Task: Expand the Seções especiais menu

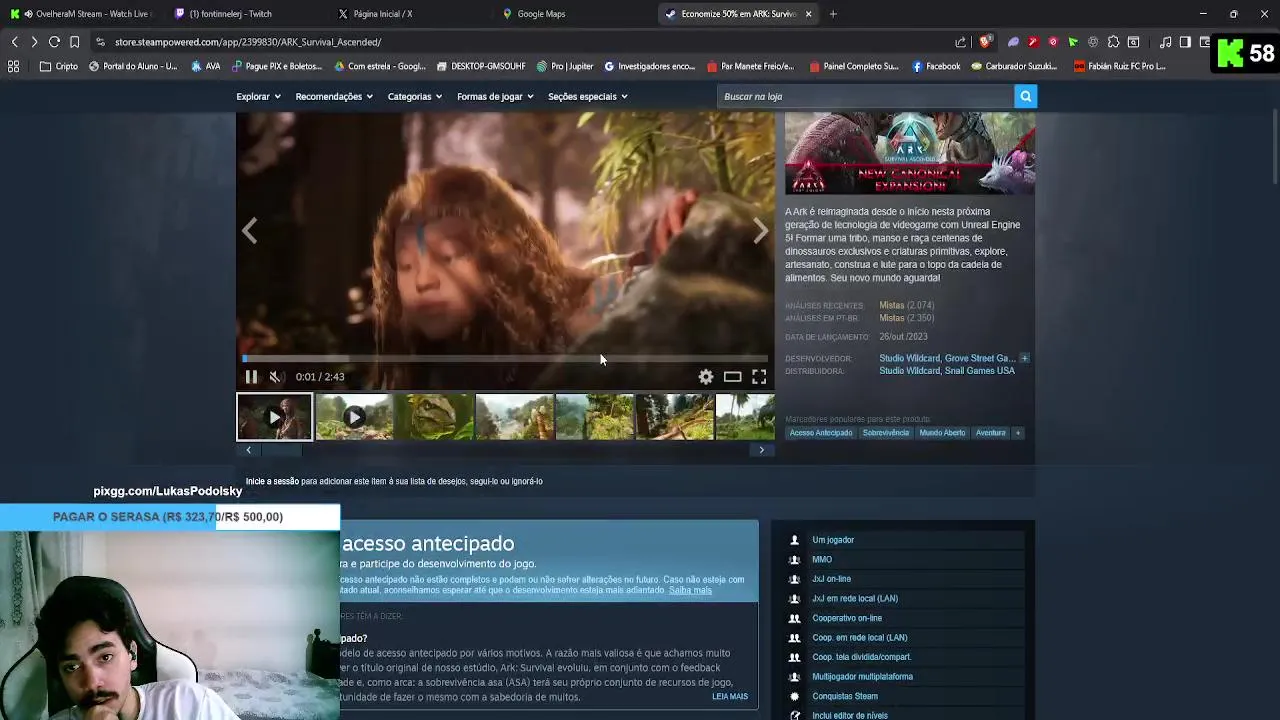Action: click(x=588, y=96)
